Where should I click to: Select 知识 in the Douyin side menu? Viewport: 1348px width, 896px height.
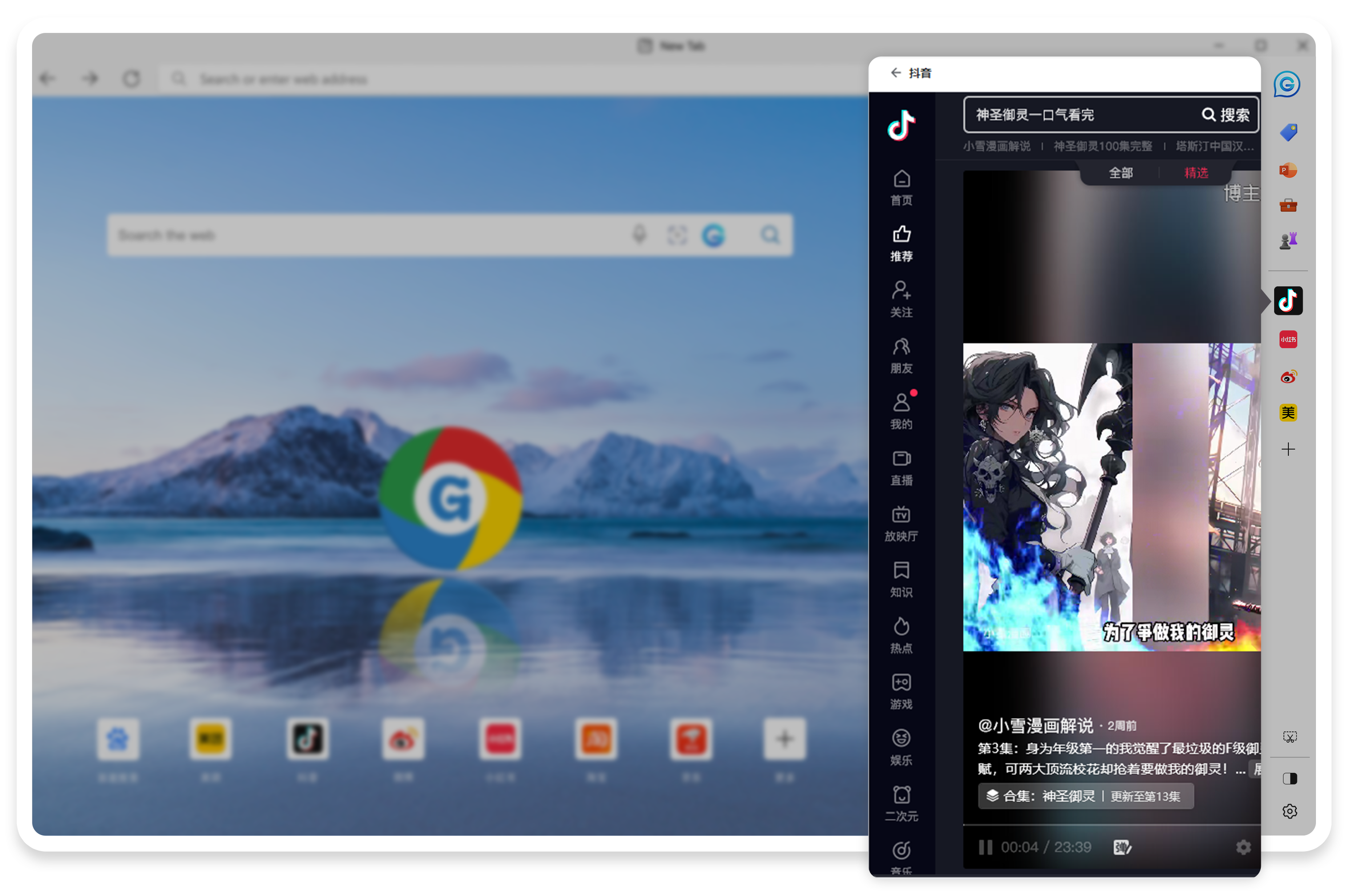click(901, 579)
